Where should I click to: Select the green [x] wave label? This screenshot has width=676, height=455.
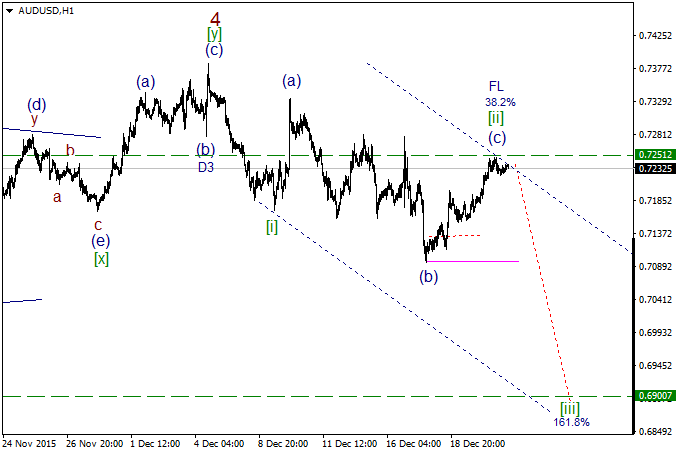coord(101,259)
